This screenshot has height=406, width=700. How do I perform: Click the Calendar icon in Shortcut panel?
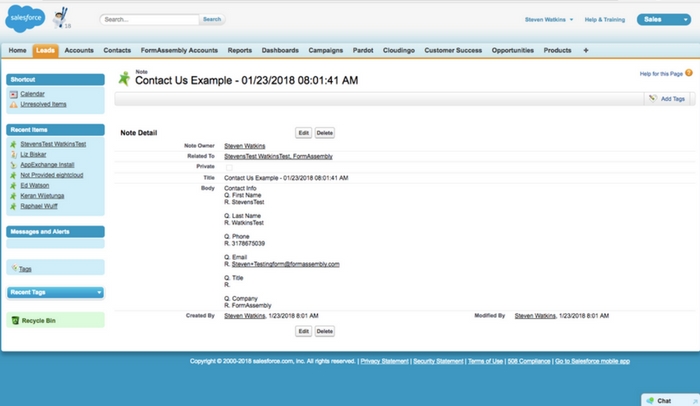click(x=14, y=94)
